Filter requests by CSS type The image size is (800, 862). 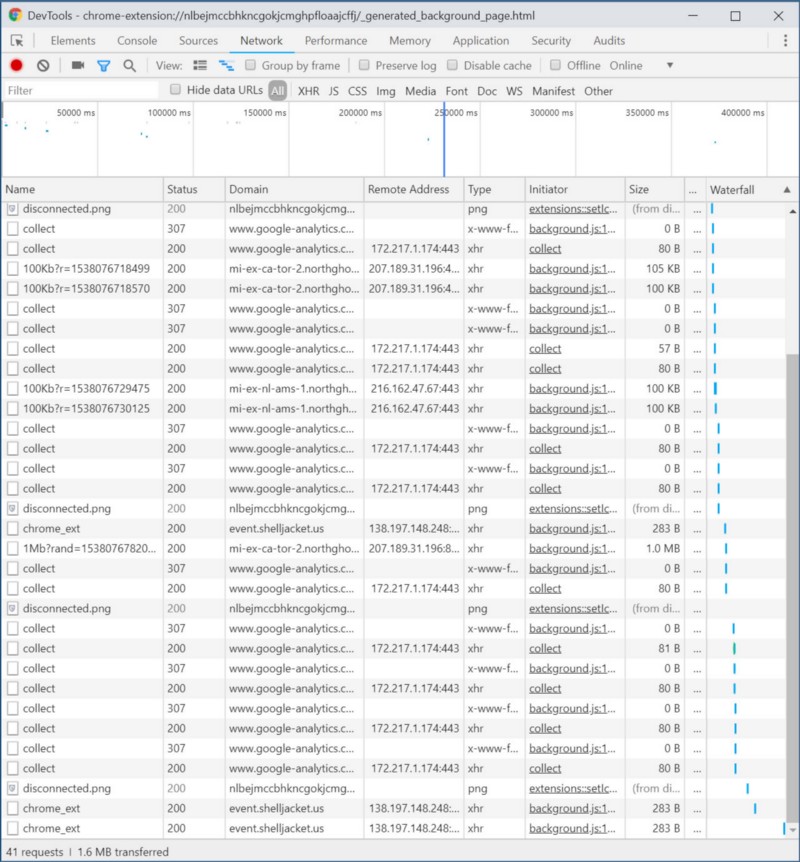coord(357,91)
